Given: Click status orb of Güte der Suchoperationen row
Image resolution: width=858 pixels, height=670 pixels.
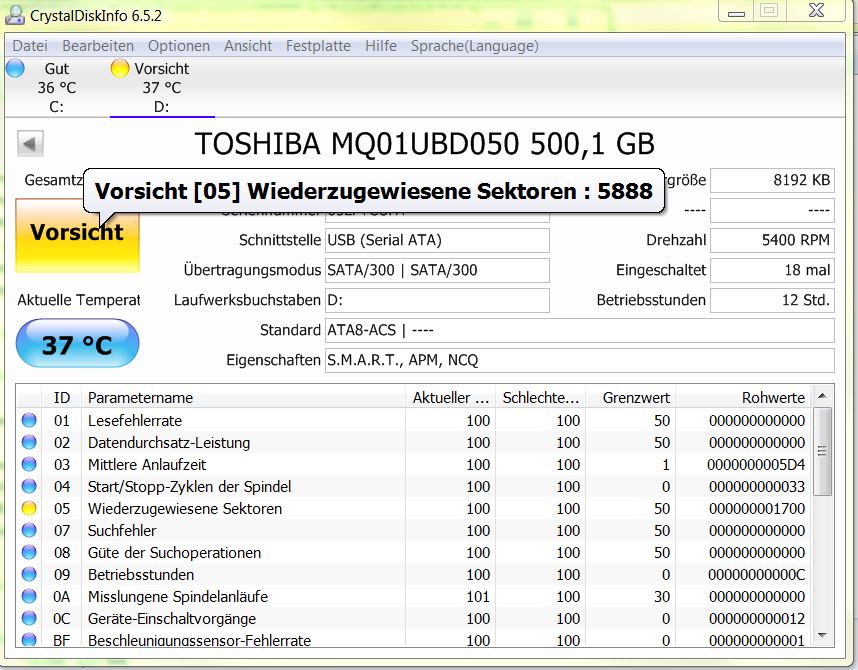Looking at the screenshot, I should pos(29,552).
